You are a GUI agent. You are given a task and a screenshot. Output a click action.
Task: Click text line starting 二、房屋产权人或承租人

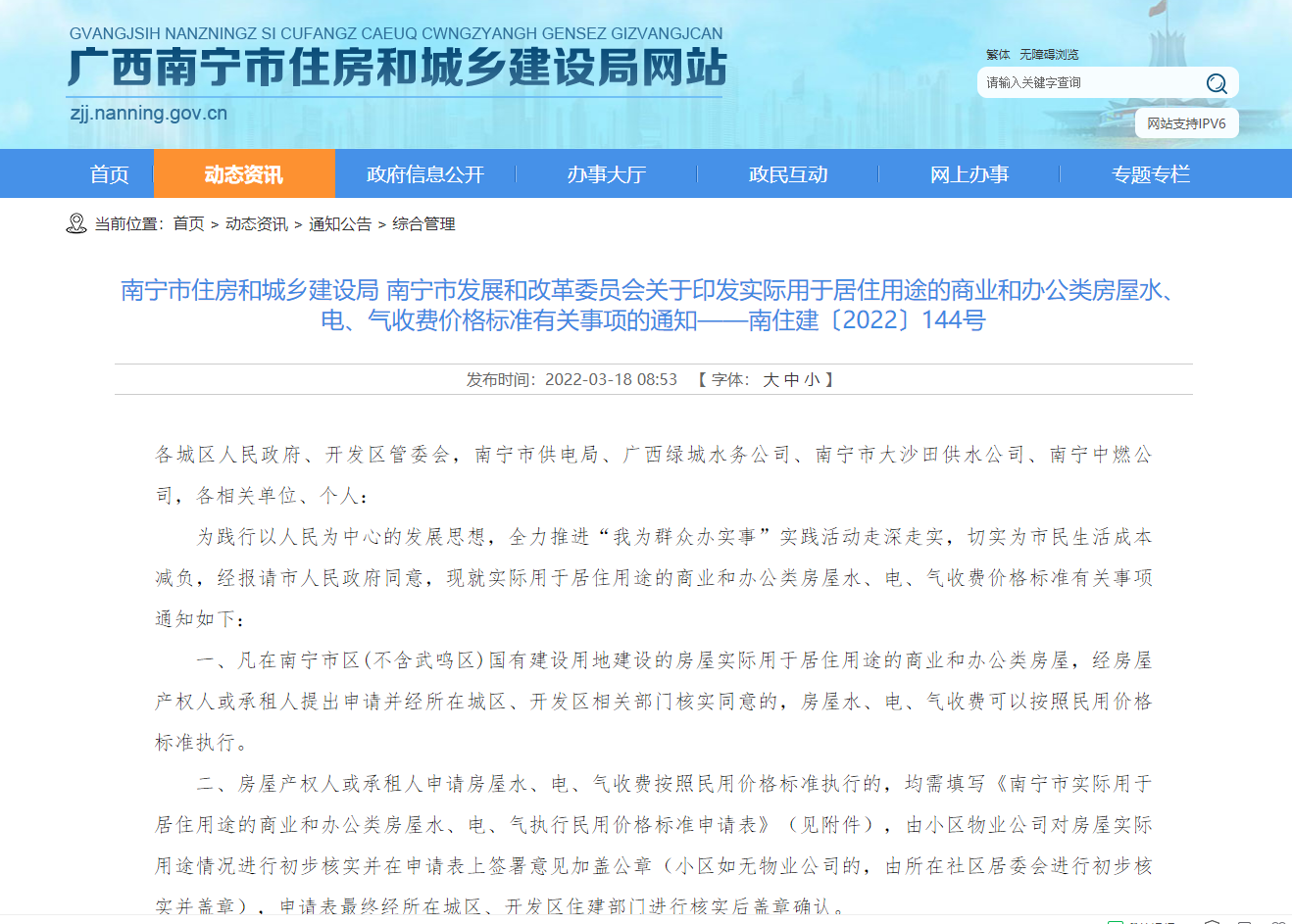coord(674,784)
